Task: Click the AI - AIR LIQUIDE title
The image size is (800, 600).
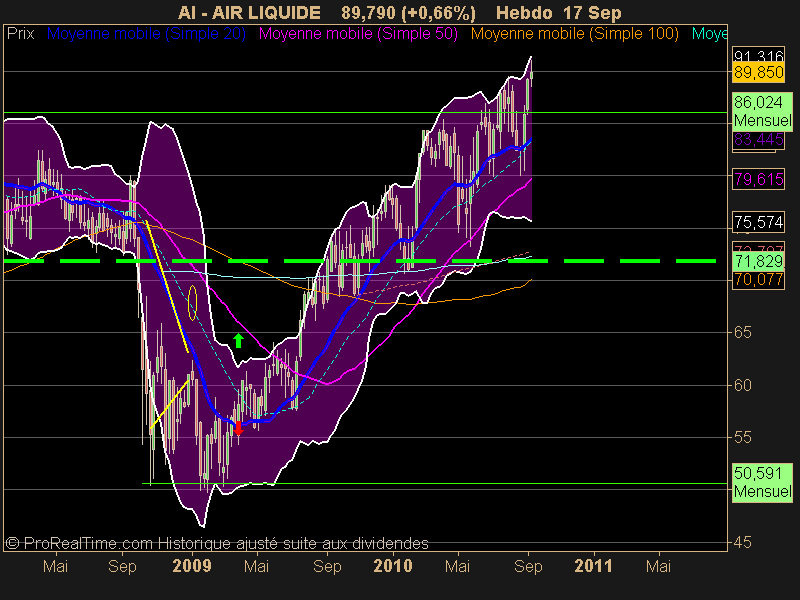Action: click(249, 13)
